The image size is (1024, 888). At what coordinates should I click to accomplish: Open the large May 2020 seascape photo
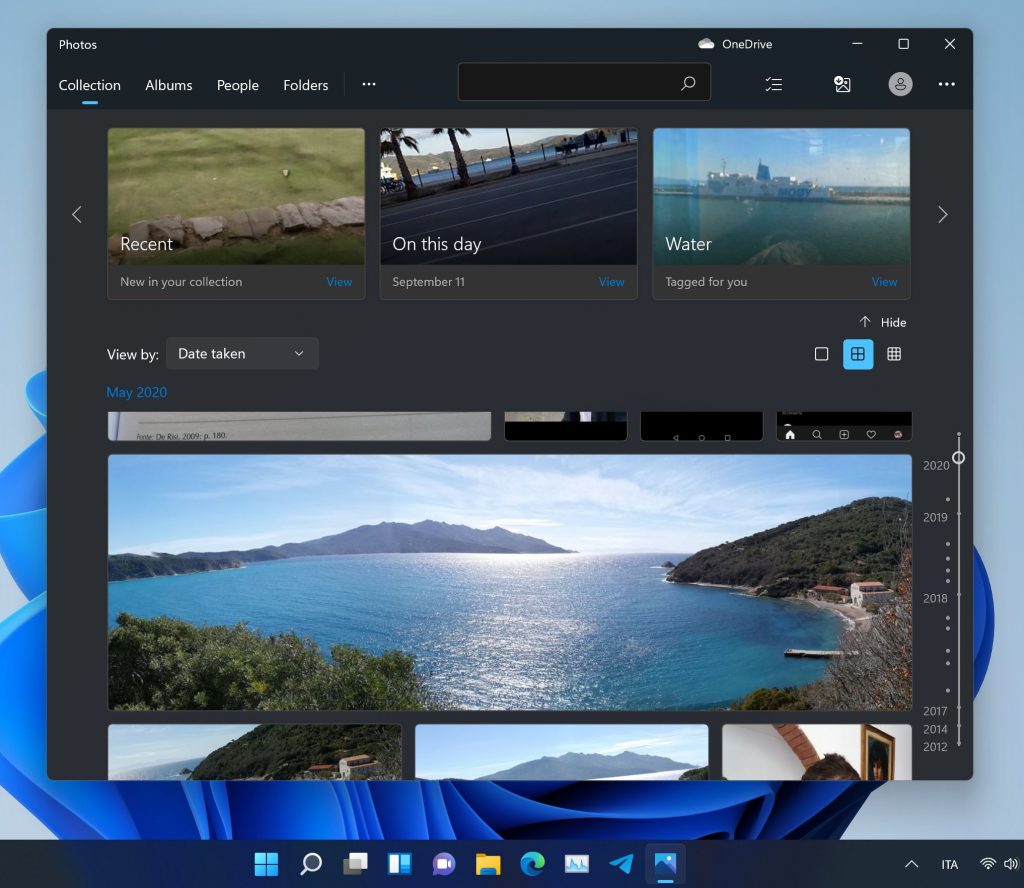pos(510,582)
